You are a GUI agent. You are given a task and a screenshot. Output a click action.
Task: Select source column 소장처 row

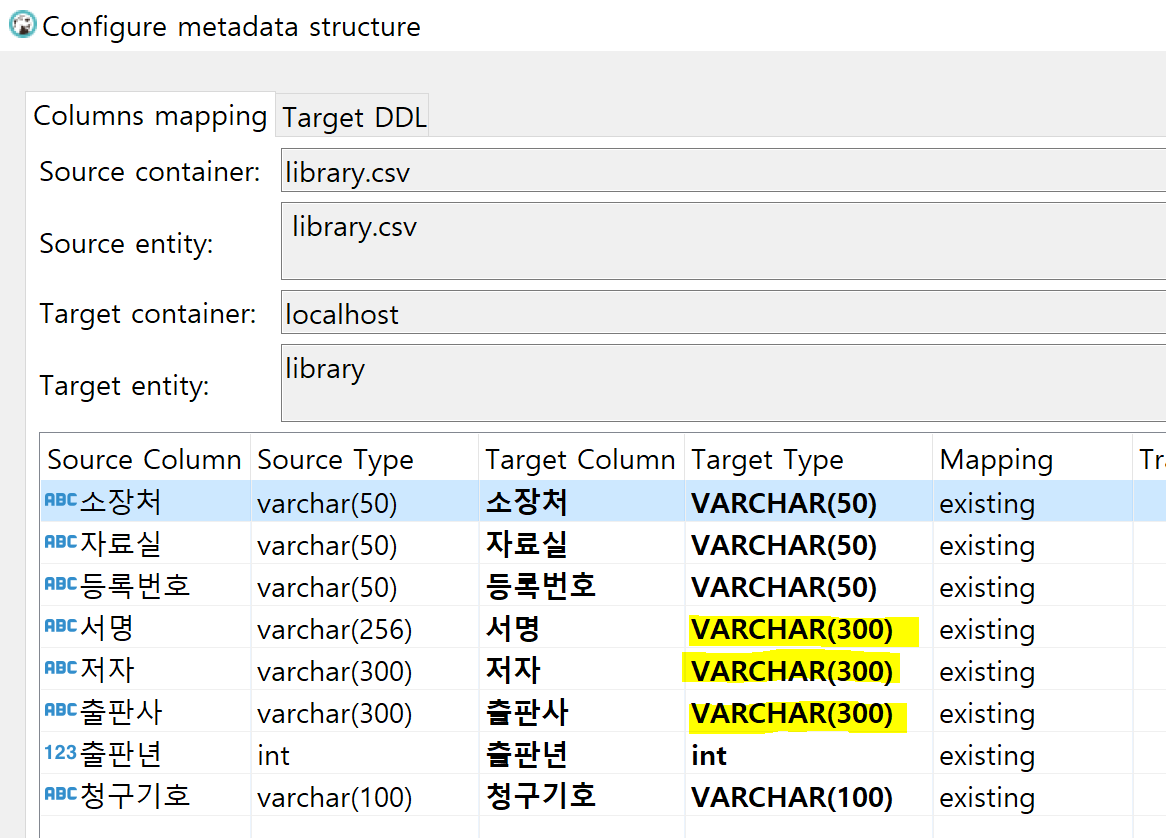pos(120,501)
